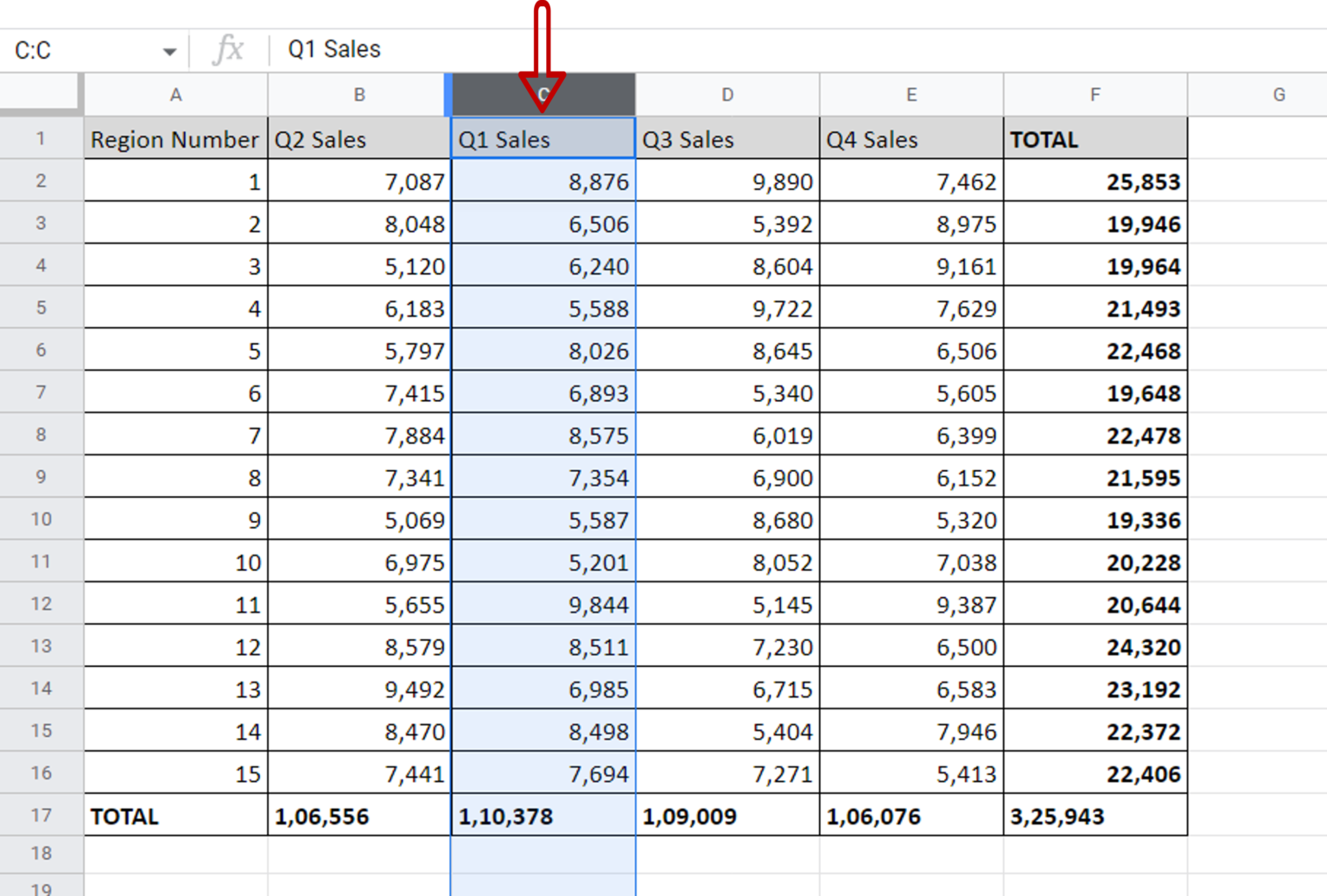Select column B header
Viewport: 1327px width, 896px height.
click(x=359, y=95)
